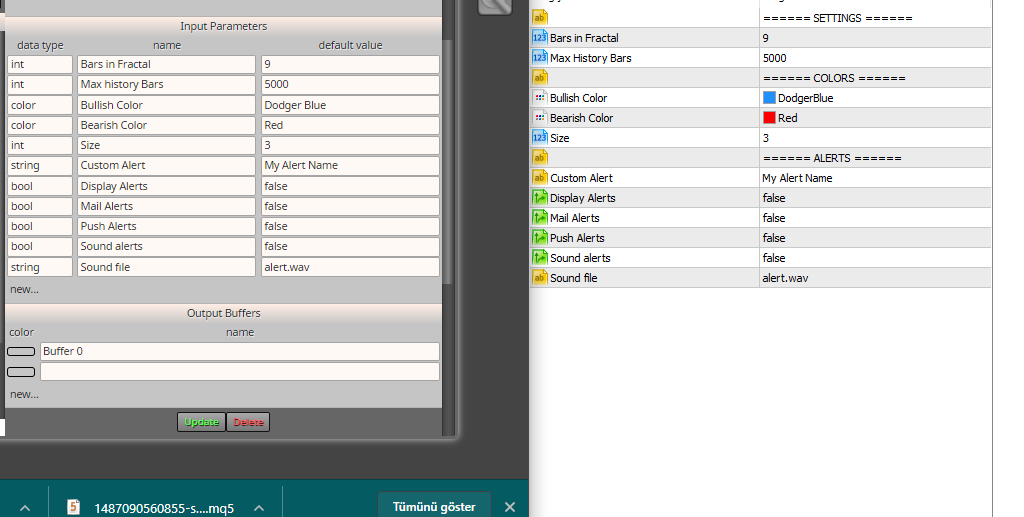Screen dimensions: 1024x517
Task: Edit data type field of Bearish Color row
Action: [x=40, y=125]
